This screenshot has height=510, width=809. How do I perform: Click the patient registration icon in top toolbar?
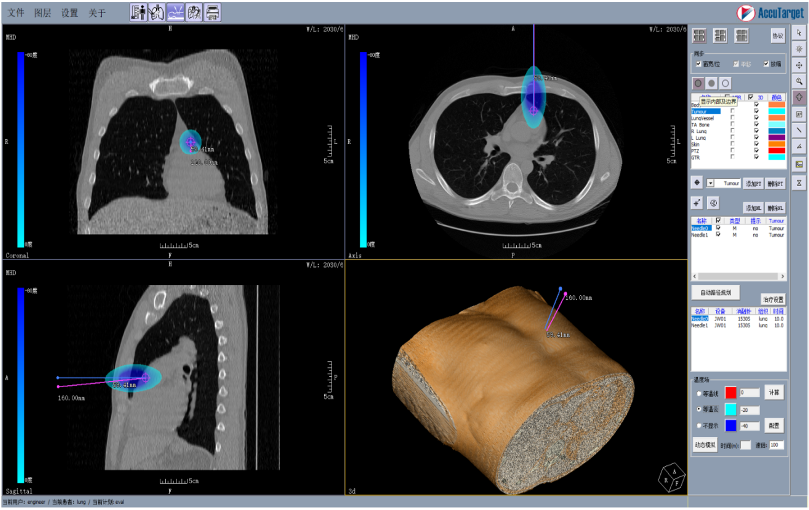(138, 12)
